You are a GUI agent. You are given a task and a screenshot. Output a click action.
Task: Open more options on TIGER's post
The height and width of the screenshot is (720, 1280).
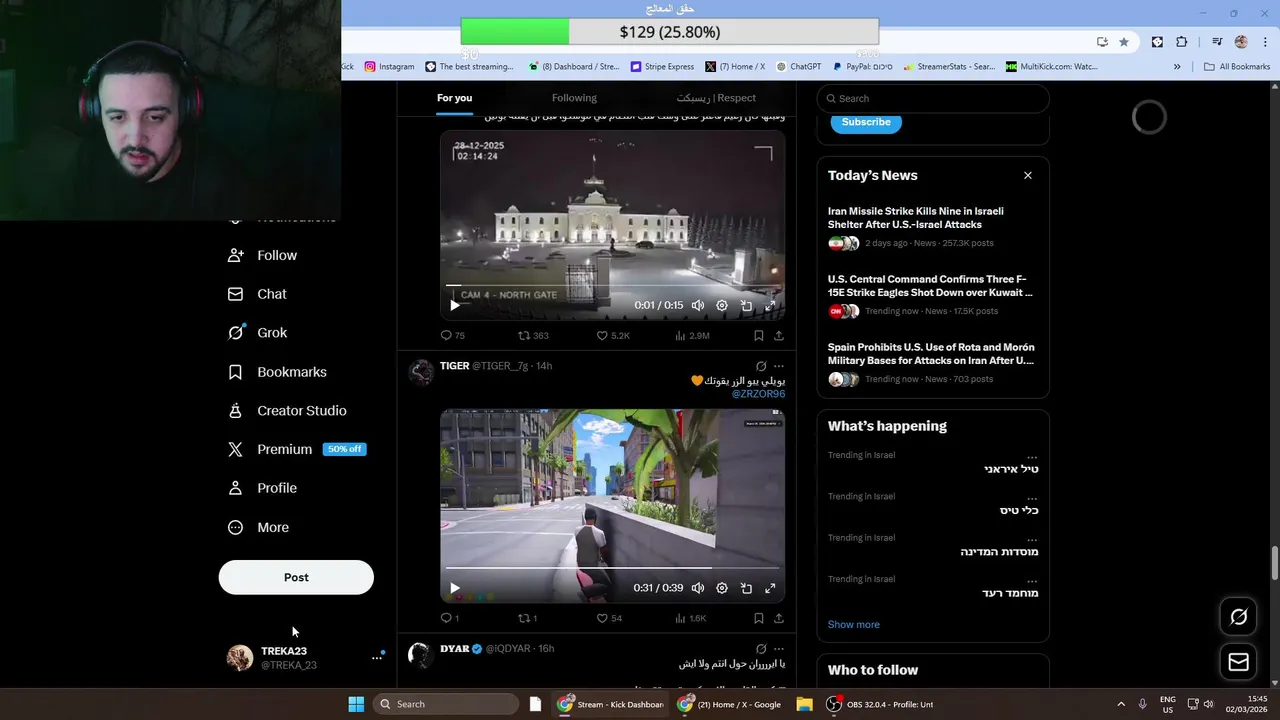tap(779, 366)
